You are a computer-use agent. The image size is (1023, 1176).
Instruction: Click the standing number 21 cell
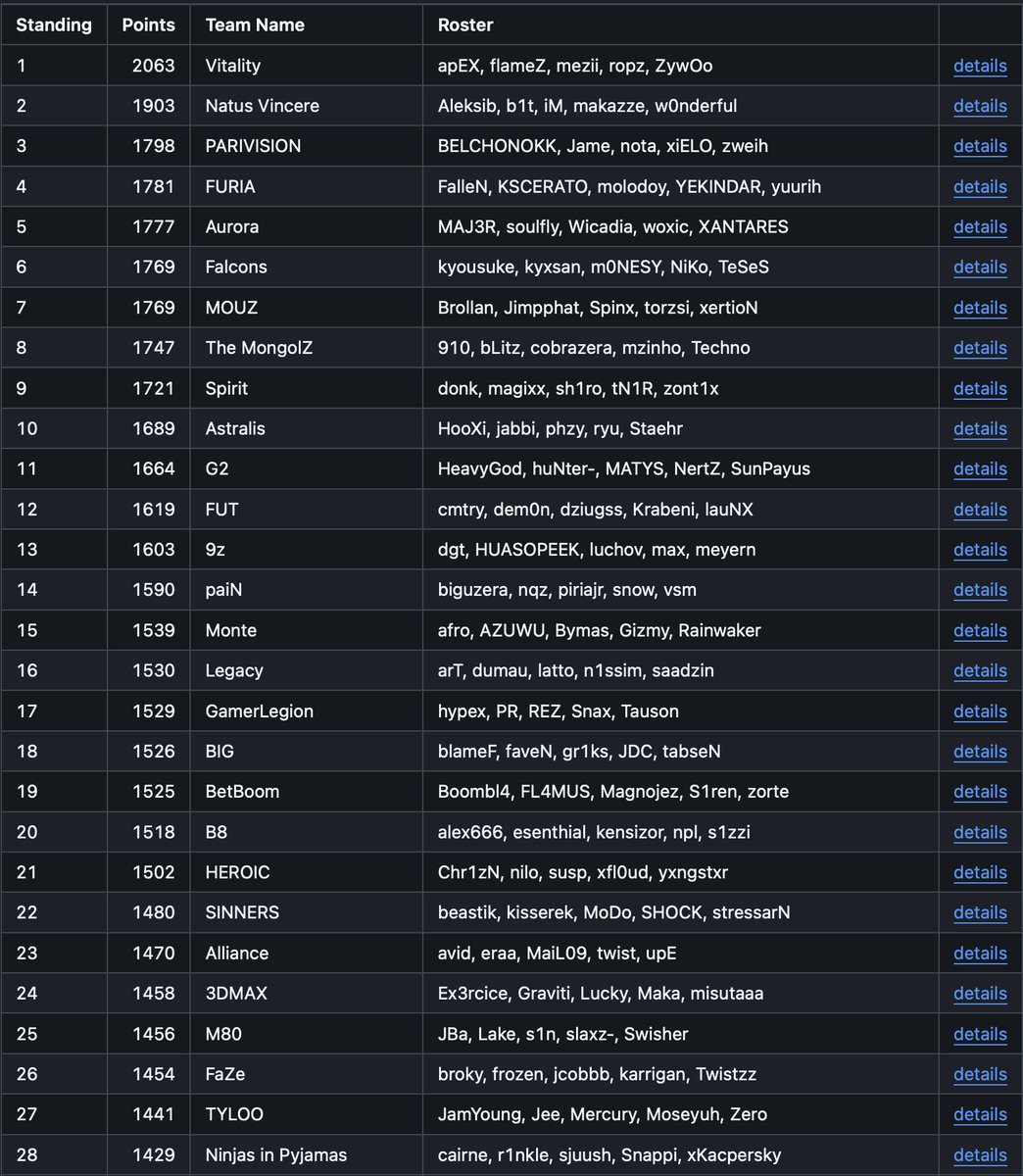[54, 872]
